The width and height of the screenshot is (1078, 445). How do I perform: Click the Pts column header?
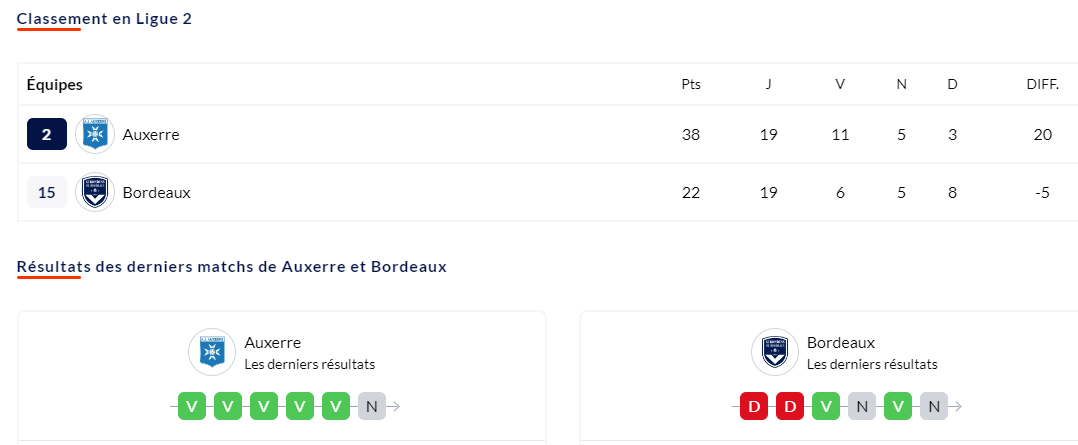coord(691,85)
